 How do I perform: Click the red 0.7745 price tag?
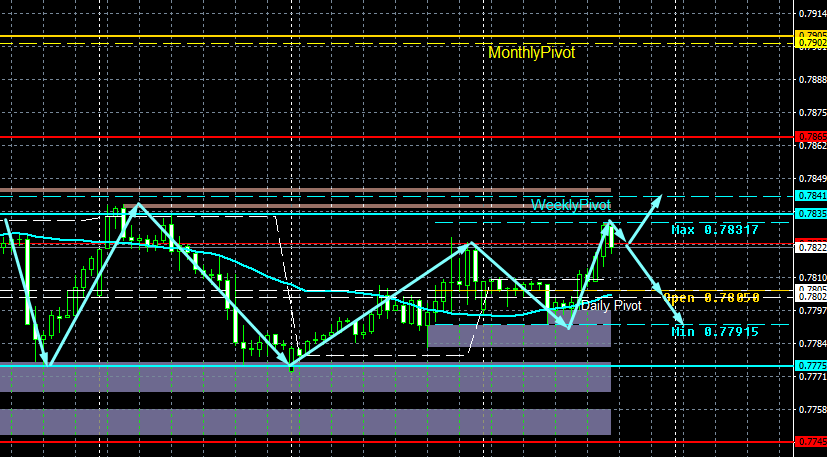pyautogui.click(x=811, y=441)
